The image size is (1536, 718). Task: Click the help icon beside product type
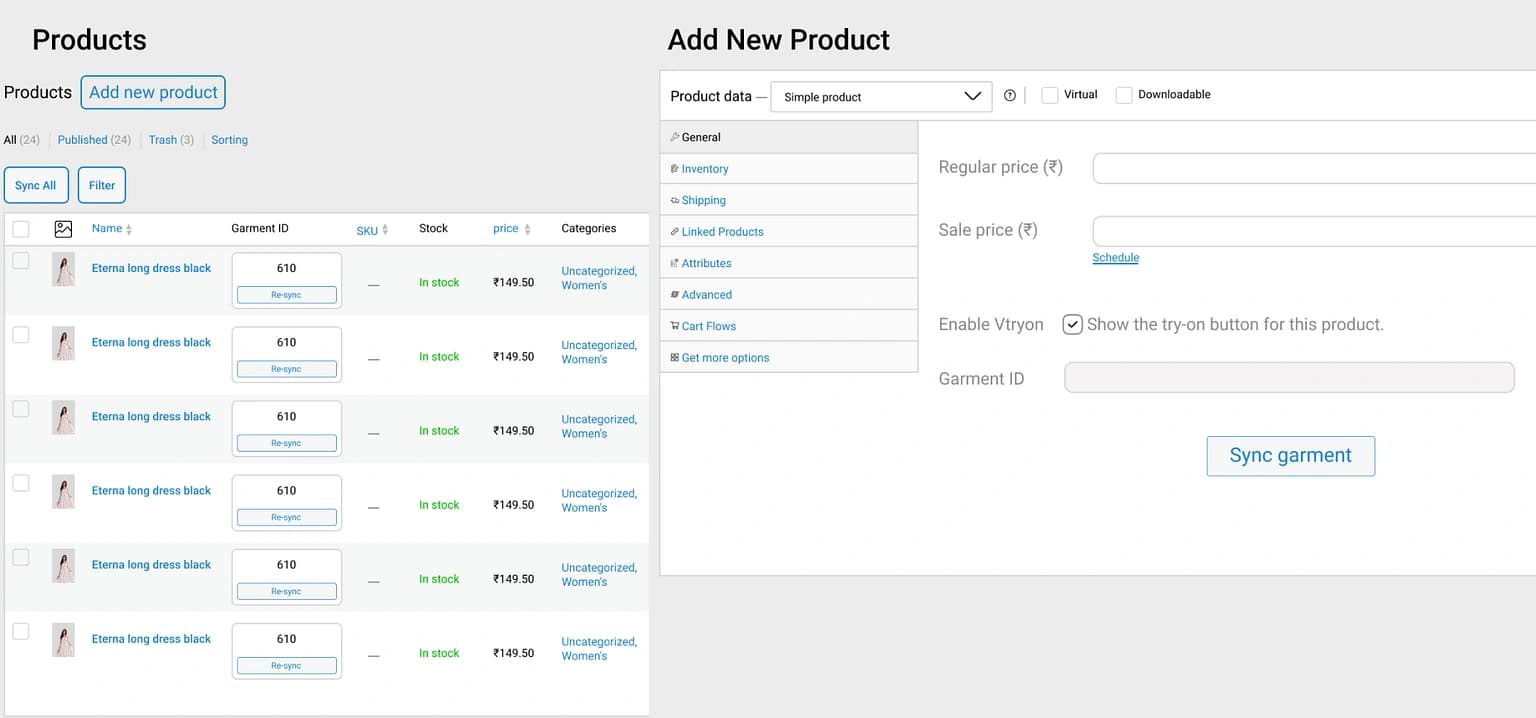click(1009, 96)
